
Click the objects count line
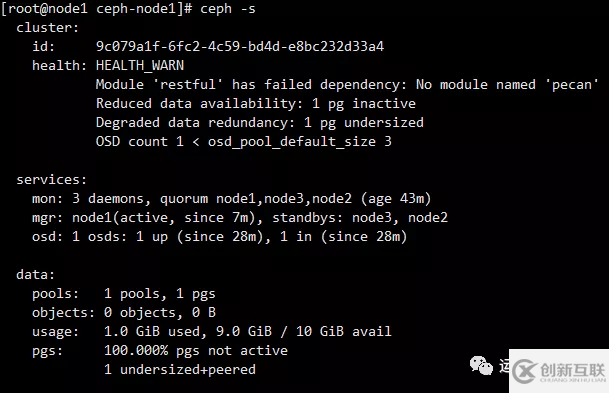(x=124, y=313)
